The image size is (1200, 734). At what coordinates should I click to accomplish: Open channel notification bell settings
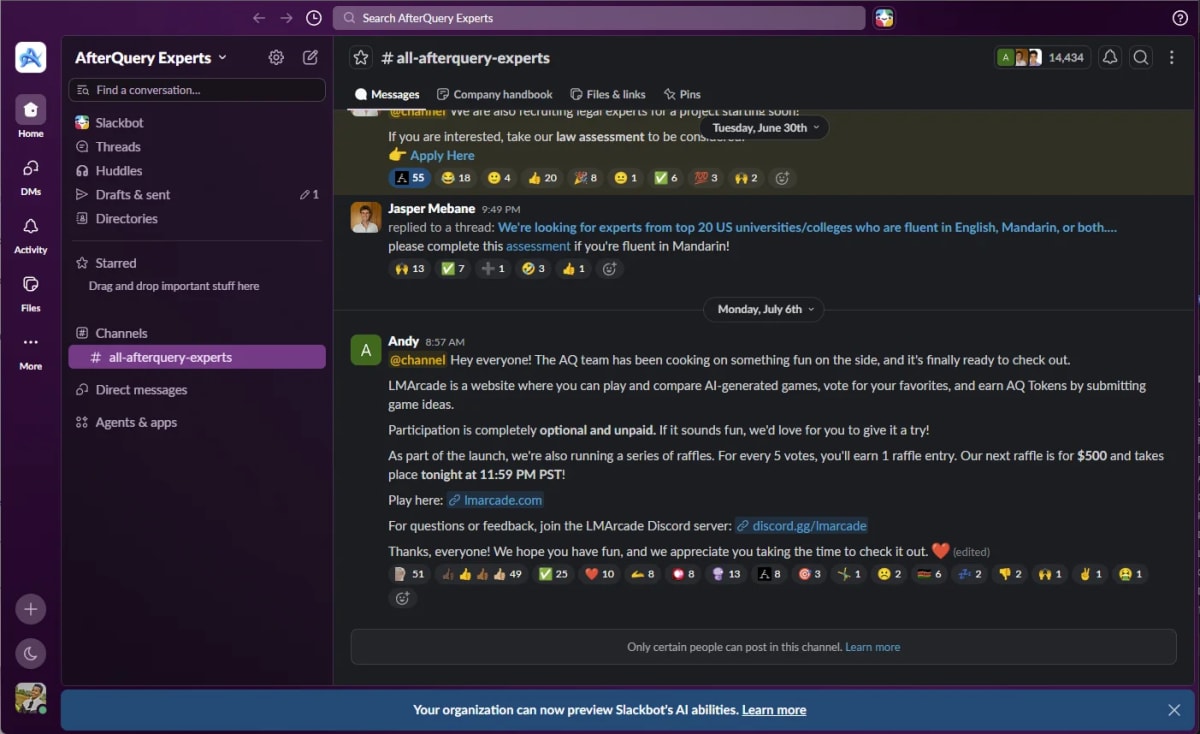[x=1110, y=58]
